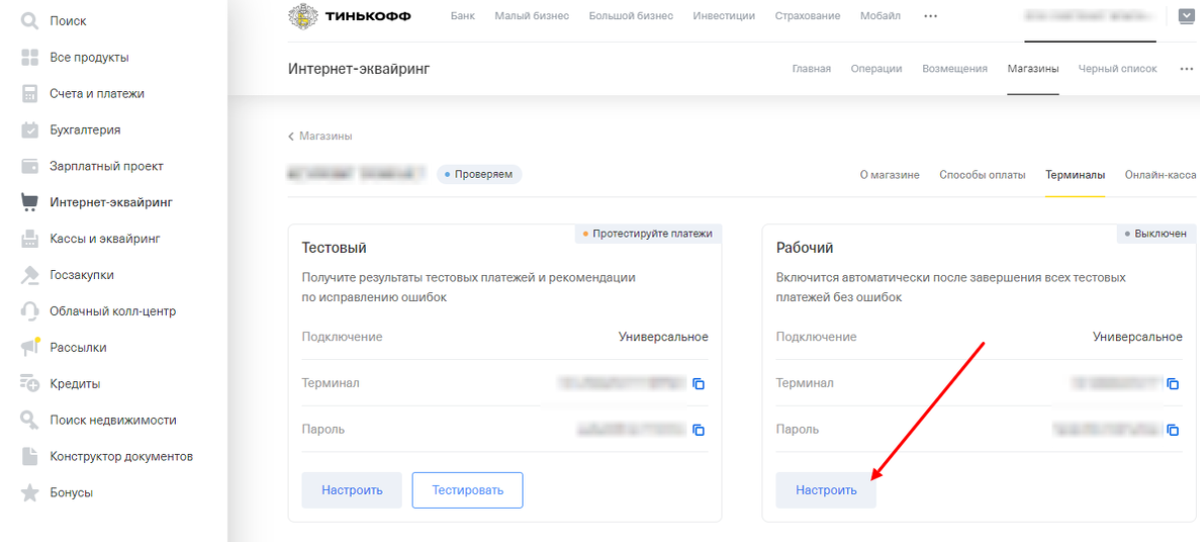Click the Бонусы star icon
Image resolution: width=1200 pixels, height=542 pixels.
coord(30,493)
